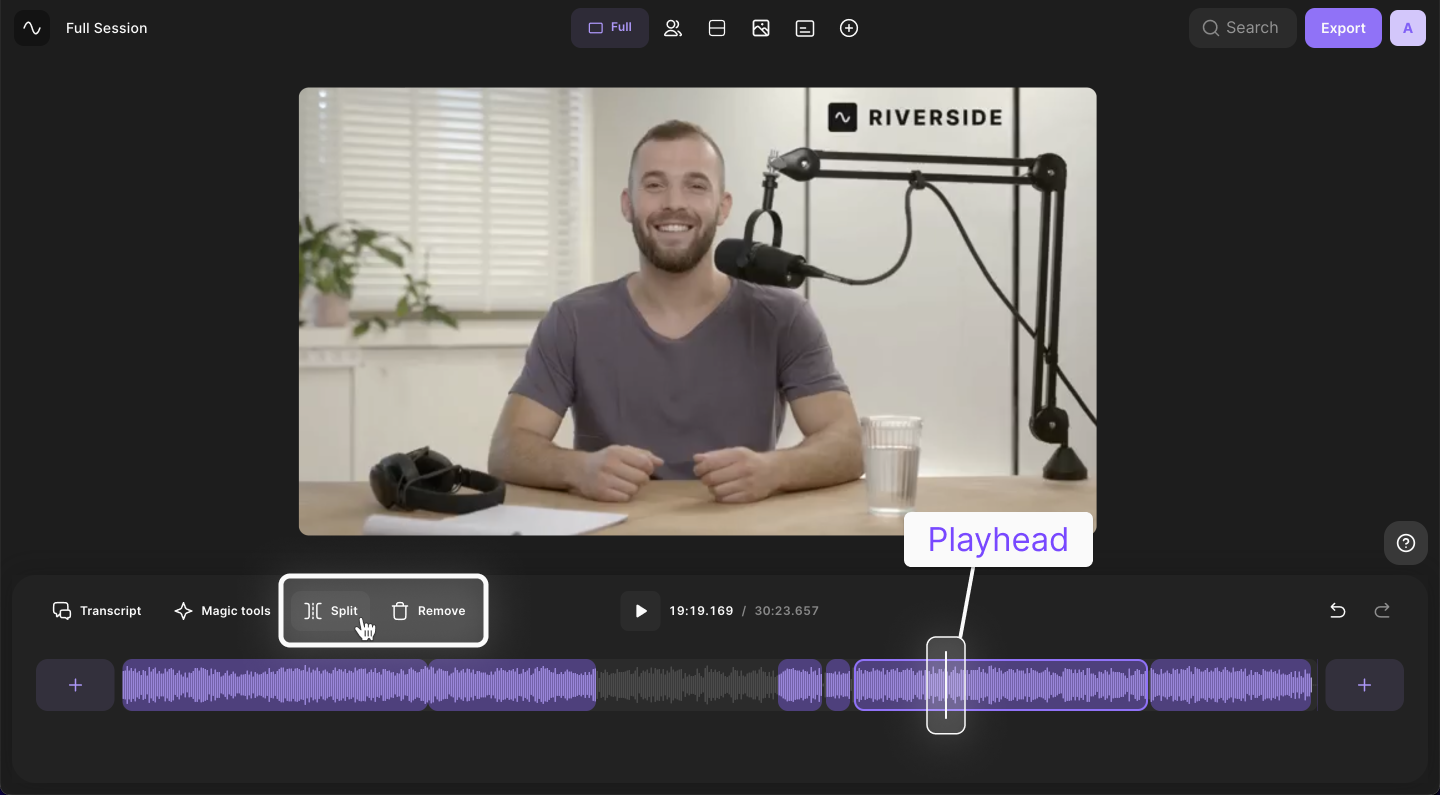
Task: Click the playhead on the timeline
Action: (x=946, y=685)
